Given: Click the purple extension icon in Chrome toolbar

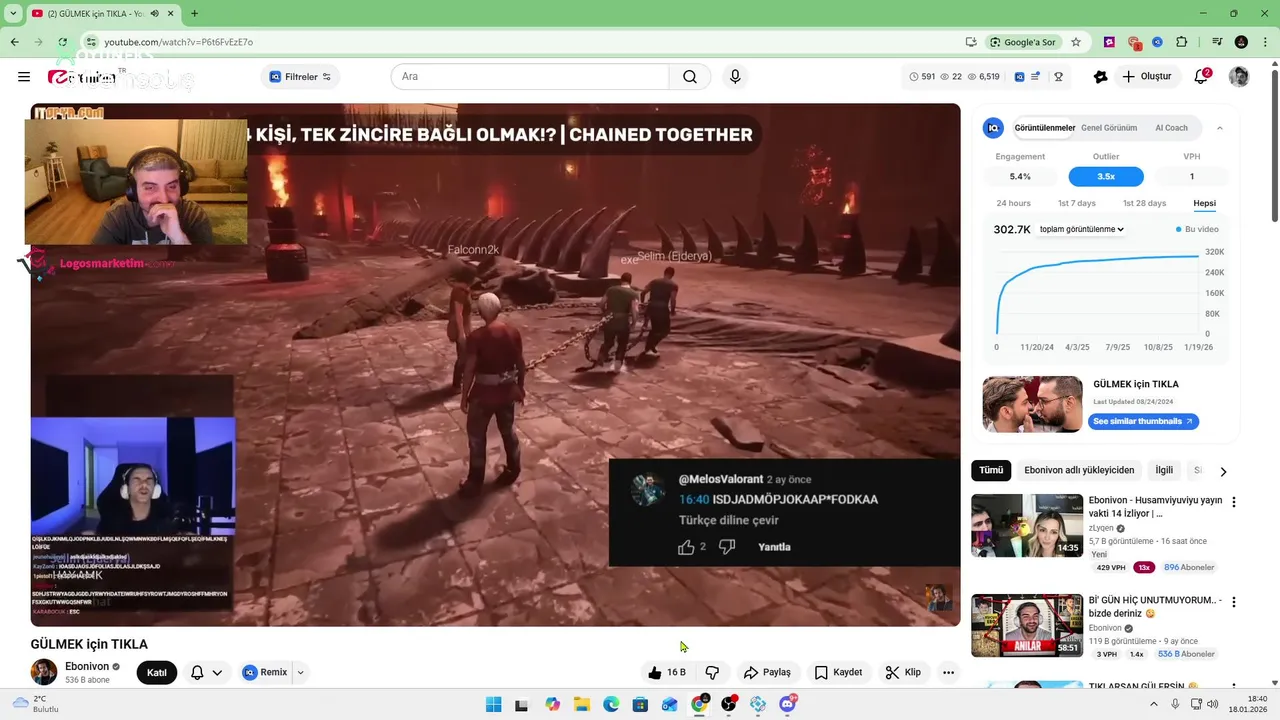Looking at the screenshot, I should click(x=1109, y=42).
